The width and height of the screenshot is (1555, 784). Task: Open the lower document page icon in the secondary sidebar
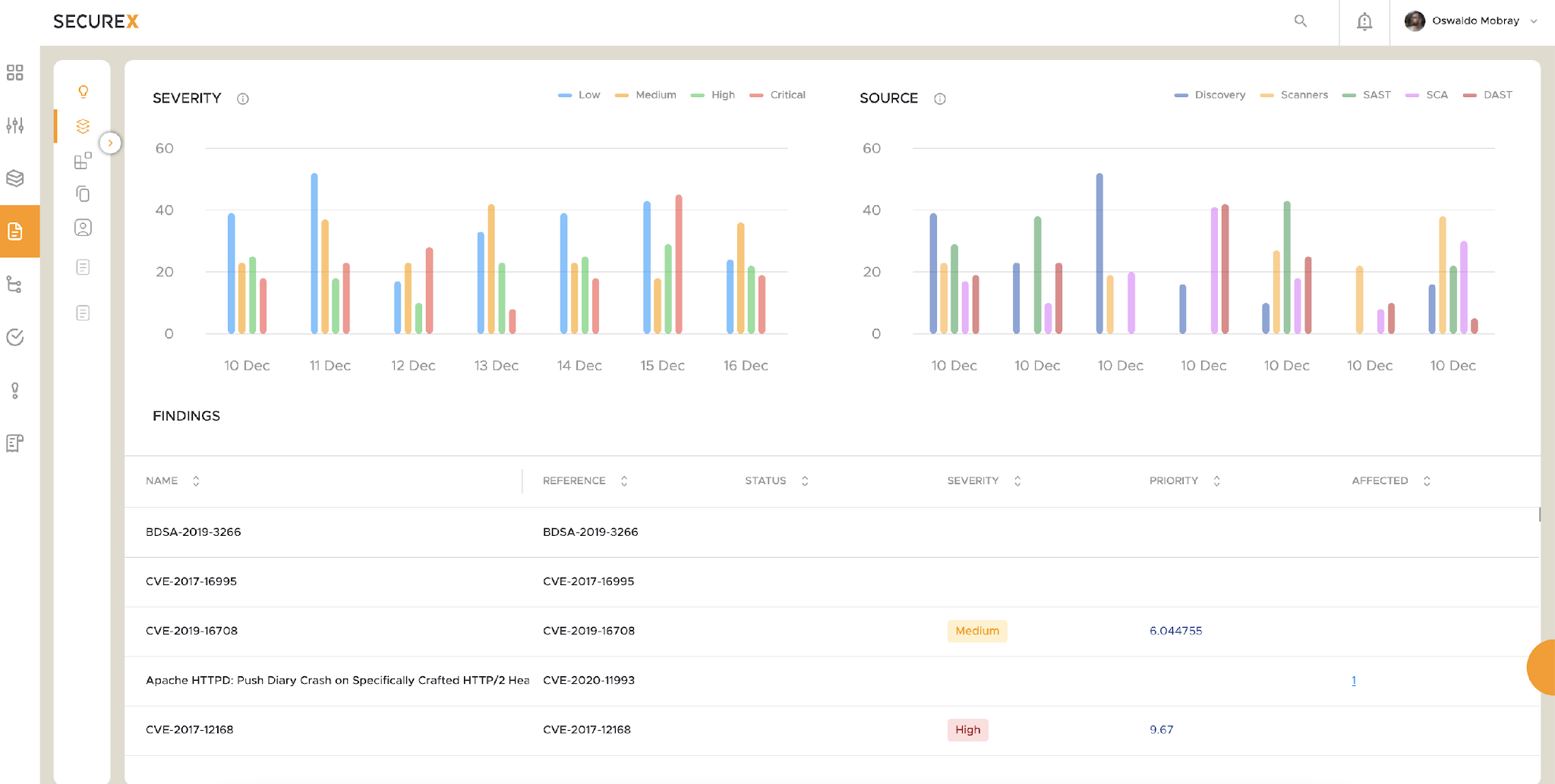point(84,313)
